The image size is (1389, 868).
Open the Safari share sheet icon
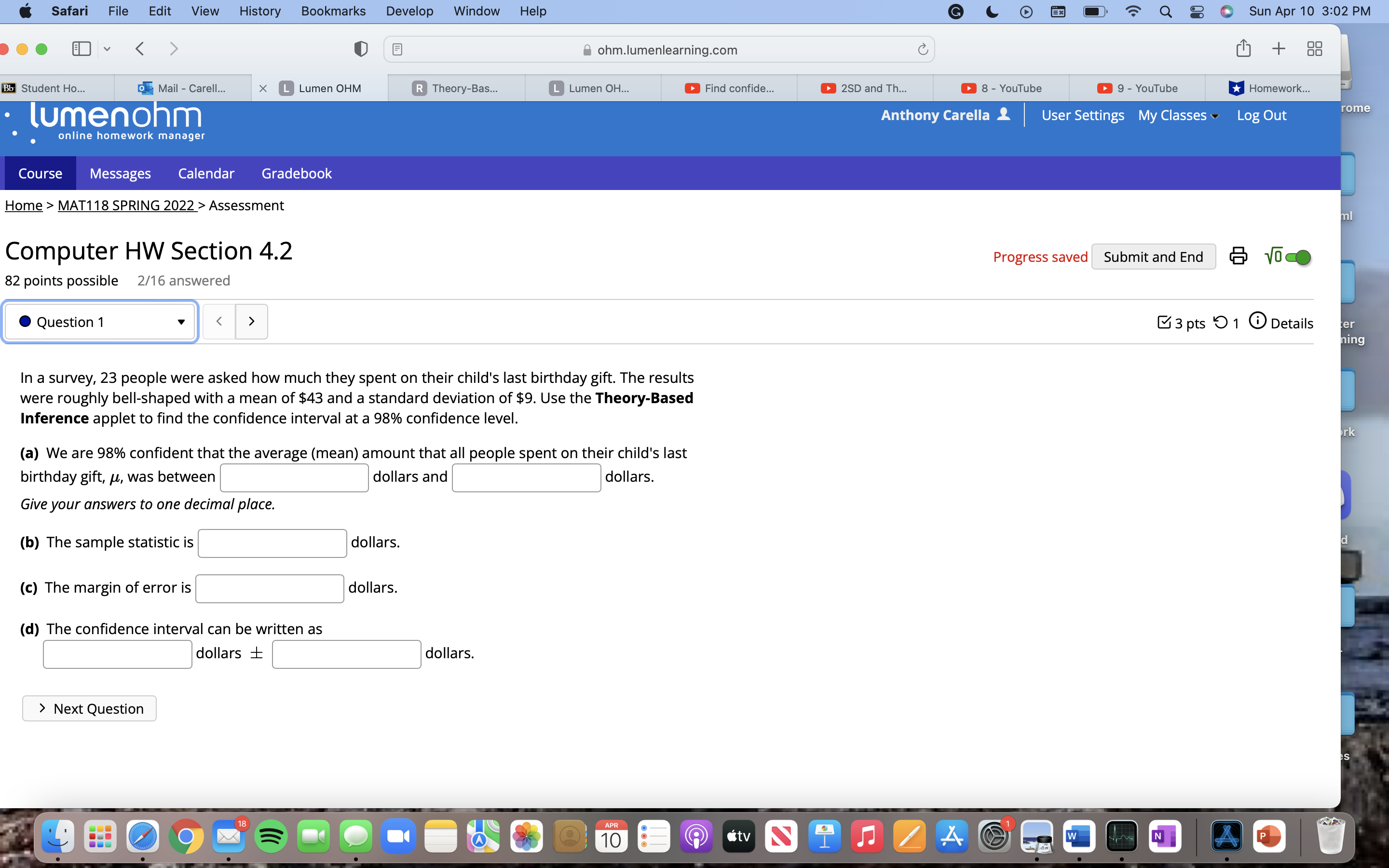[x=1243, y=49]
